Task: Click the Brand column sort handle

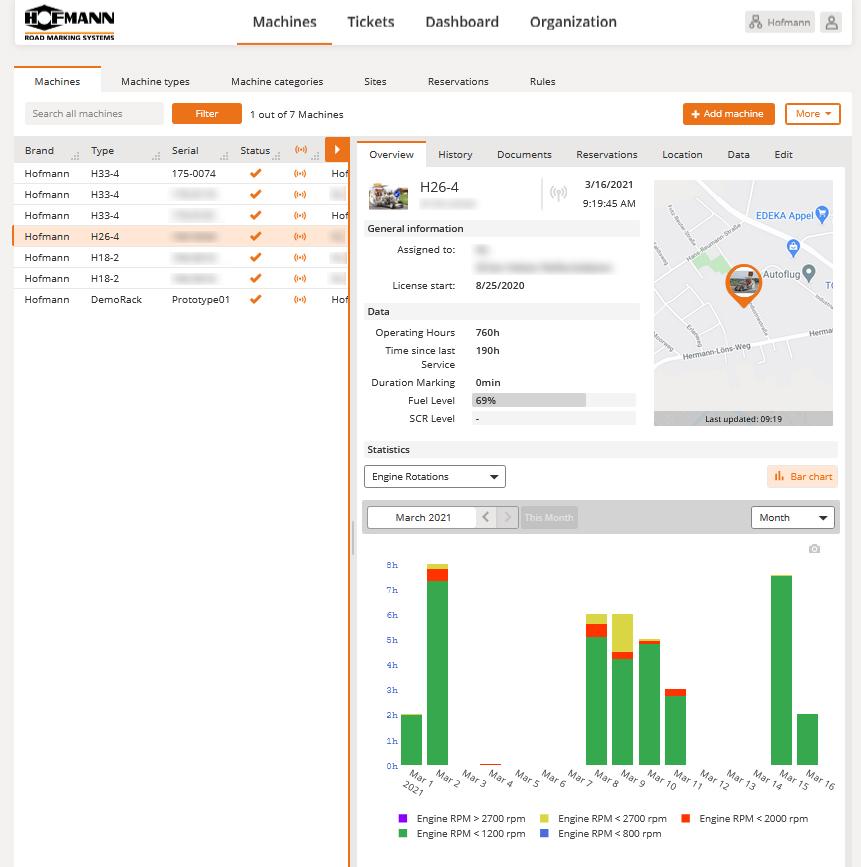Action: [x=75, y=156]
